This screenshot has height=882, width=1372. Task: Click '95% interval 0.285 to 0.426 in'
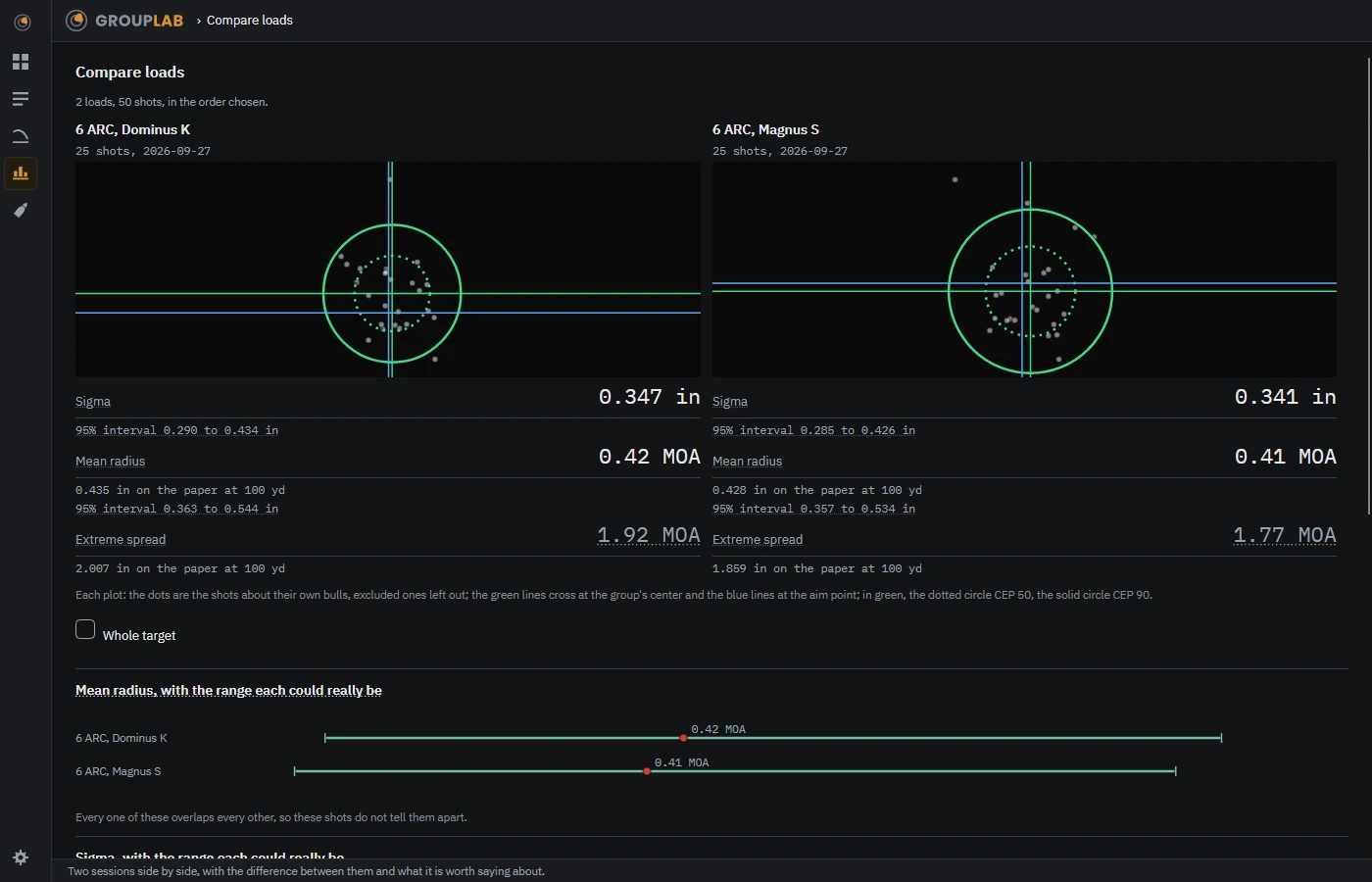tap(813, 430)
